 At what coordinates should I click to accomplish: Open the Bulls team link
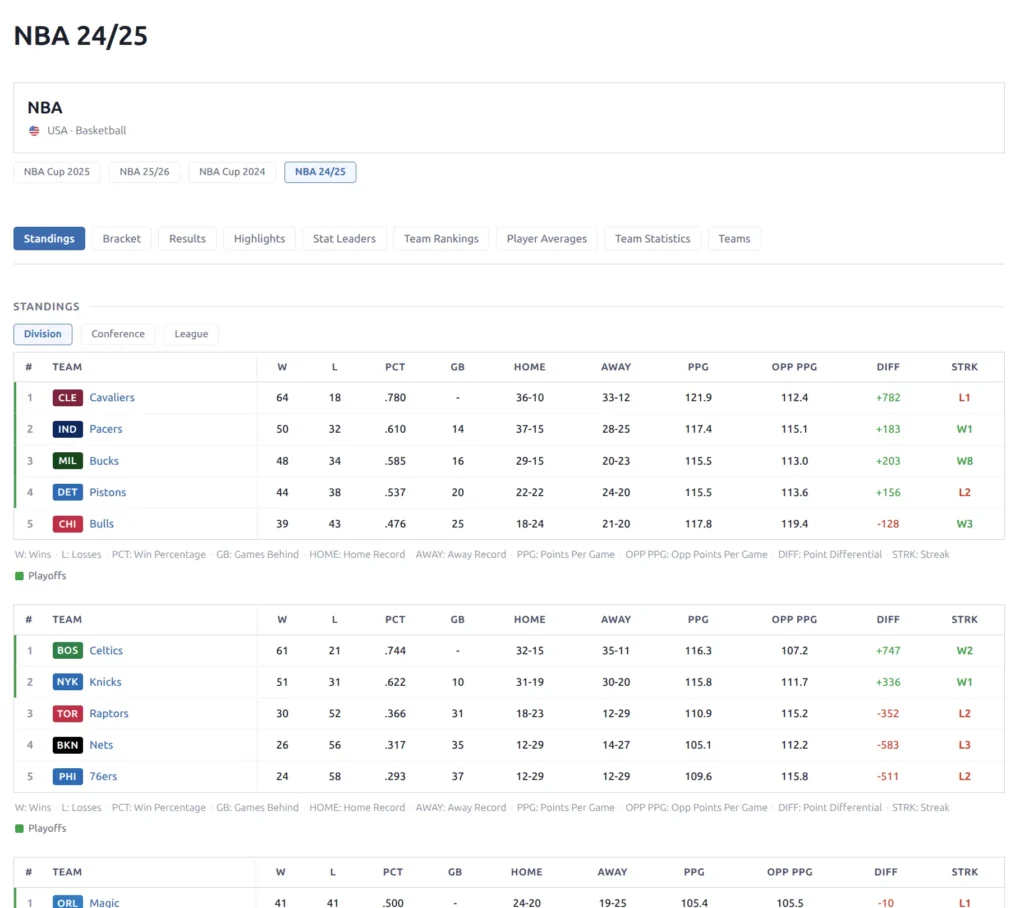coord(101,524)
